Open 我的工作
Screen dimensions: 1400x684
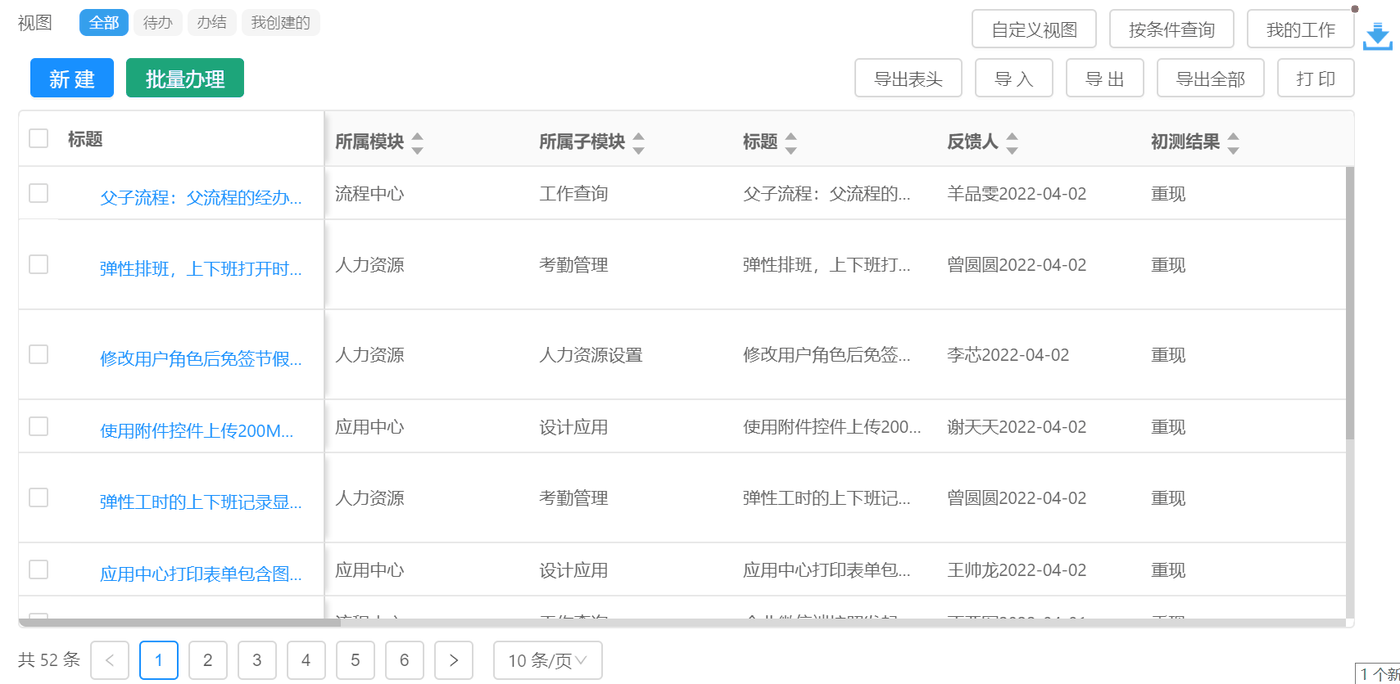coord(1301,29)
